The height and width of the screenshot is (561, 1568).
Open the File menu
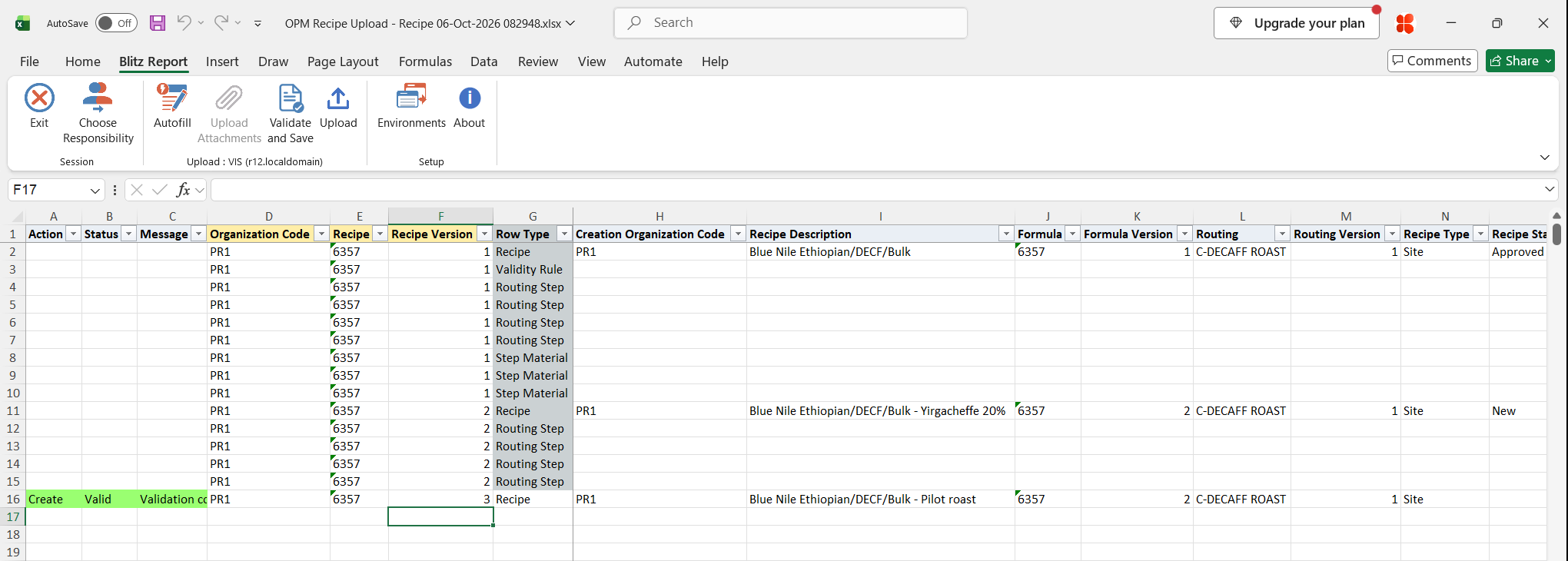click(29, 61)
